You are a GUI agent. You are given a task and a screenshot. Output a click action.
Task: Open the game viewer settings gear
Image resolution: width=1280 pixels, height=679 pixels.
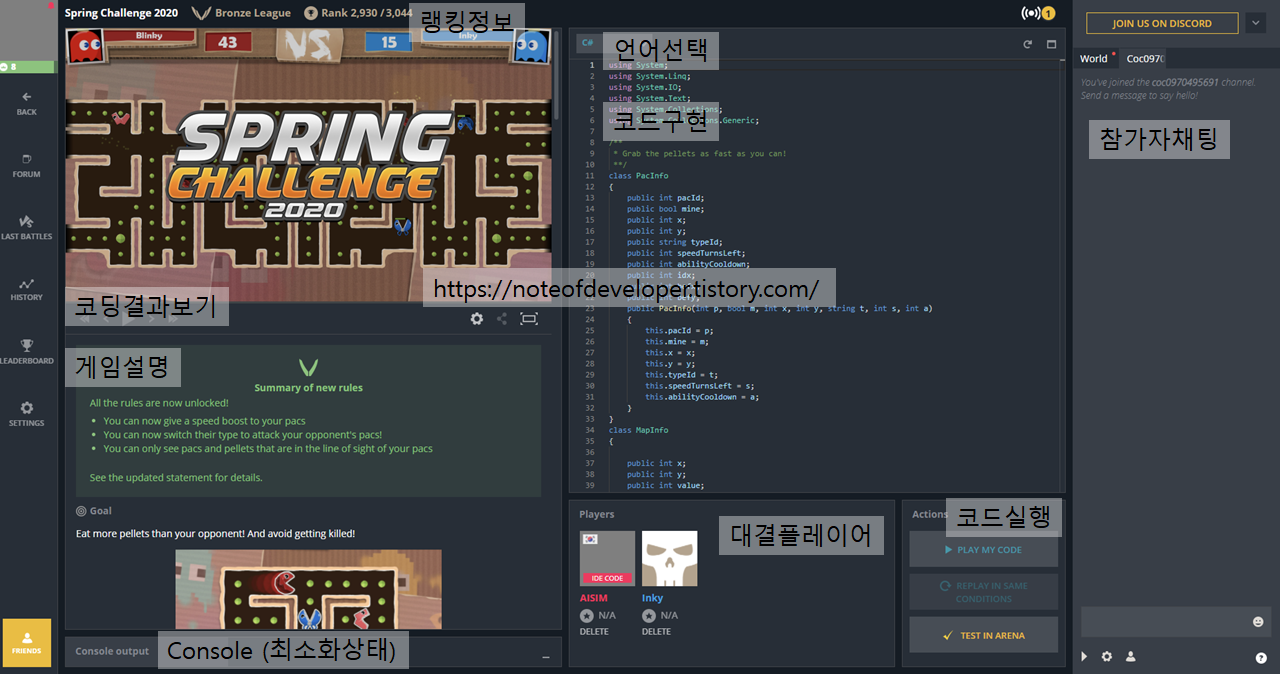pos(477,319)
